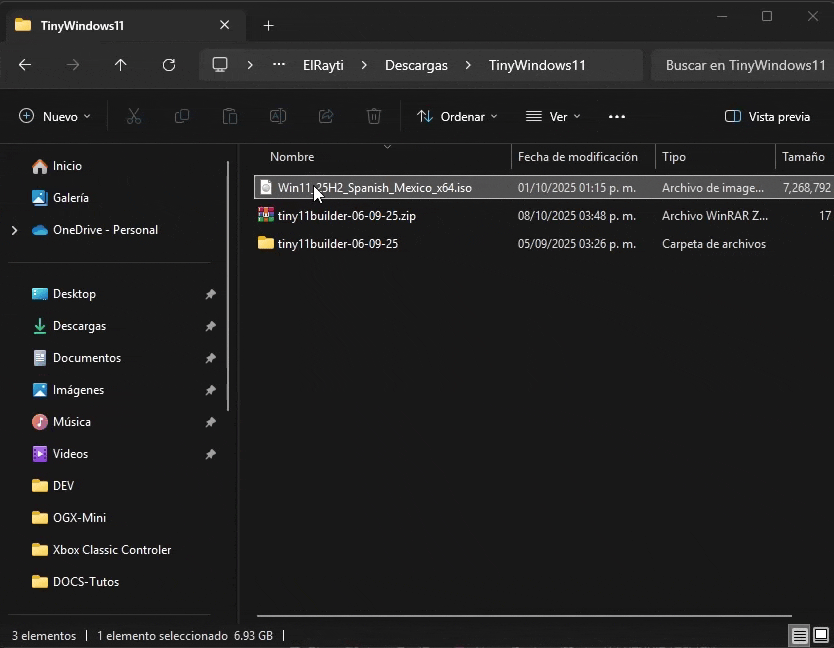834x648 pixels.
Task: Expand the OneDrive - Personal tree node
Action: [x=14, y=230]
